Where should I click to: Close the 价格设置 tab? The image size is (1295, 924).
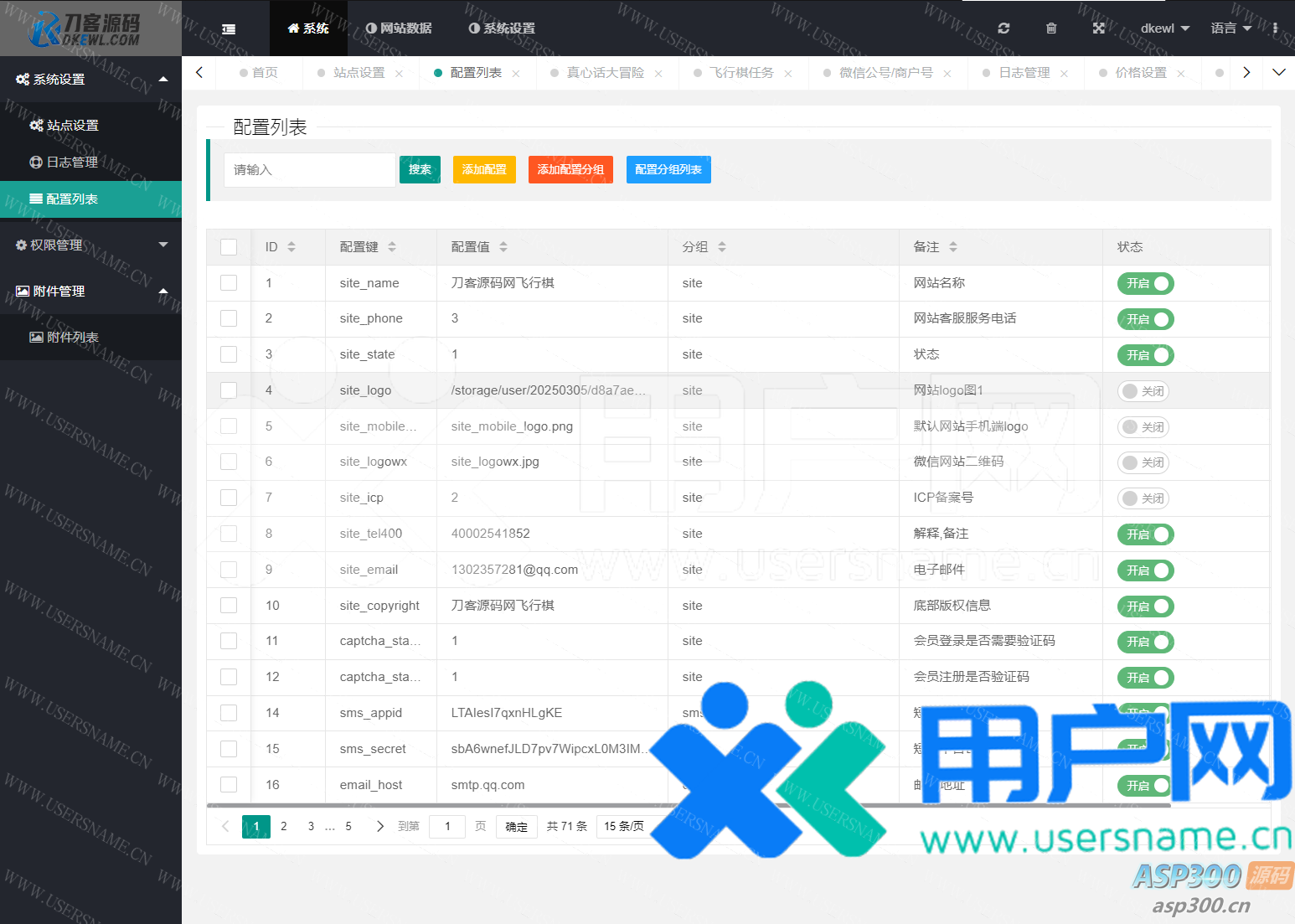[1181, 74]
